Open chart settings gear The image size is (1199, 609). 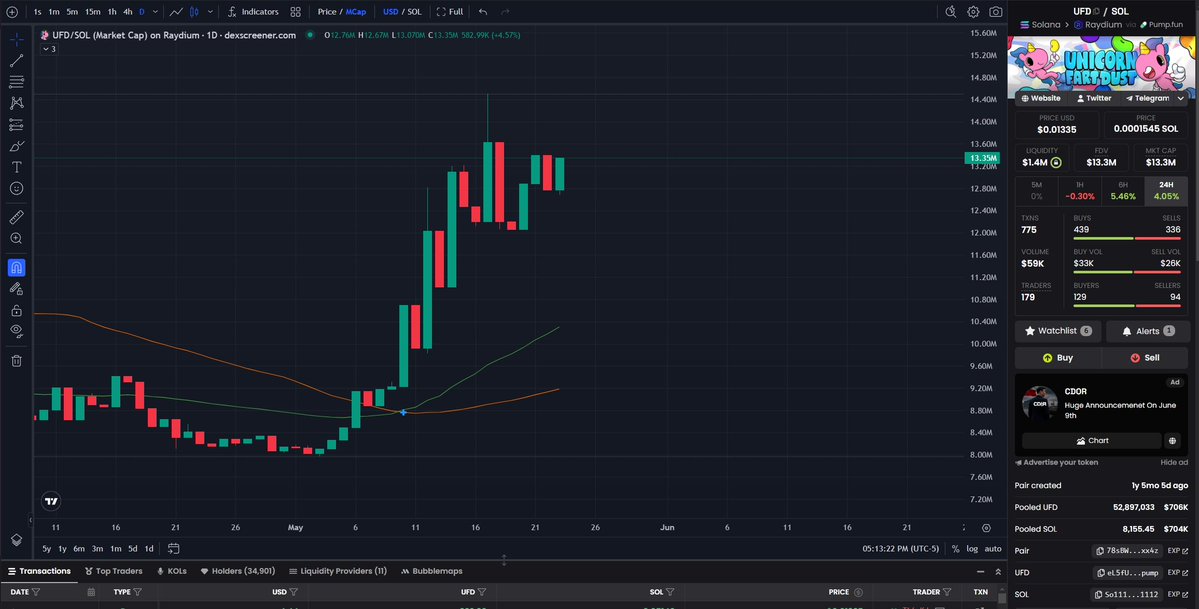tap(973, 11)
